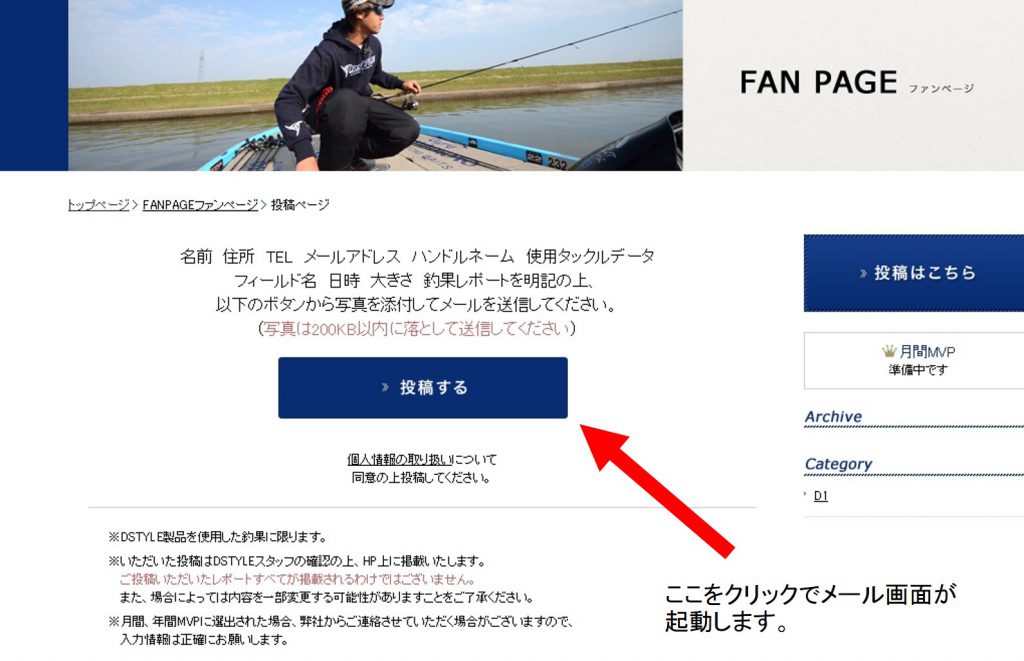
Task: Click the double-chevron icon on 投稿はこちら
Action: click(x=864, y=273)
